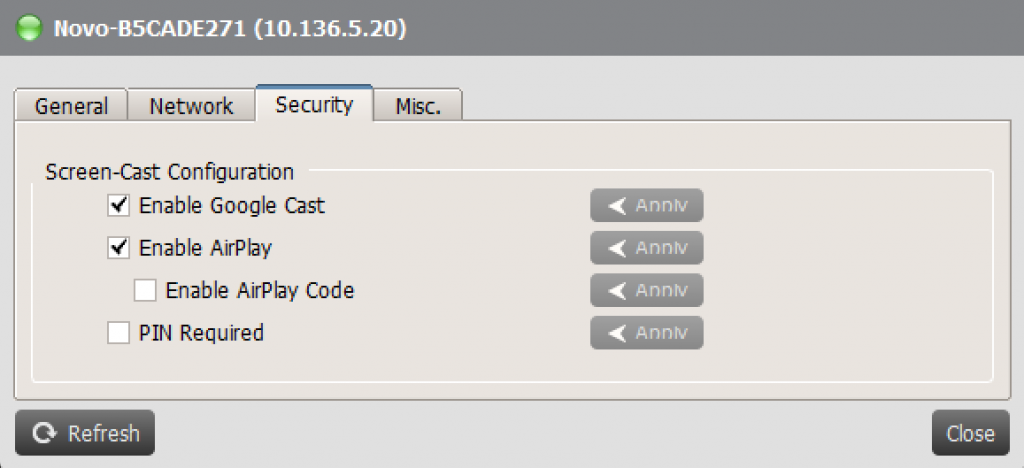The image size is (1024, 468).
Task: Click the arrow icon beside Enable AirPlay
Action: pos(617,248)
